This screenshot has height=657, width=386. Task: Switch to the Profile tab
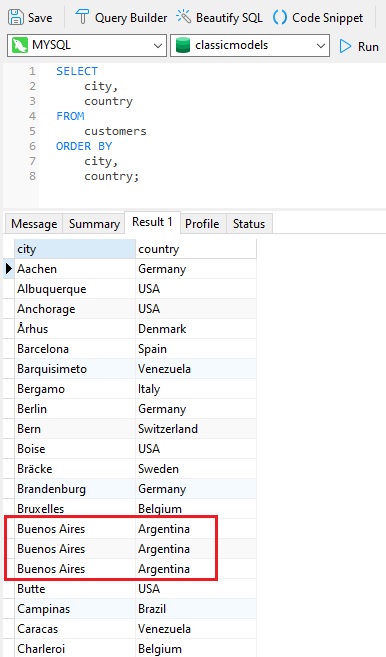pos(202,223)
